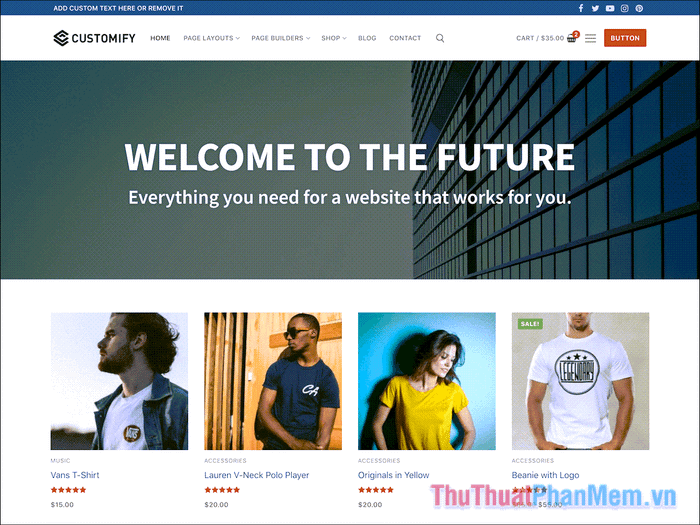This screenshot has width=700, height=525.
Task: Open the Vans T-Shirt product link
Action: pos(75,475)
